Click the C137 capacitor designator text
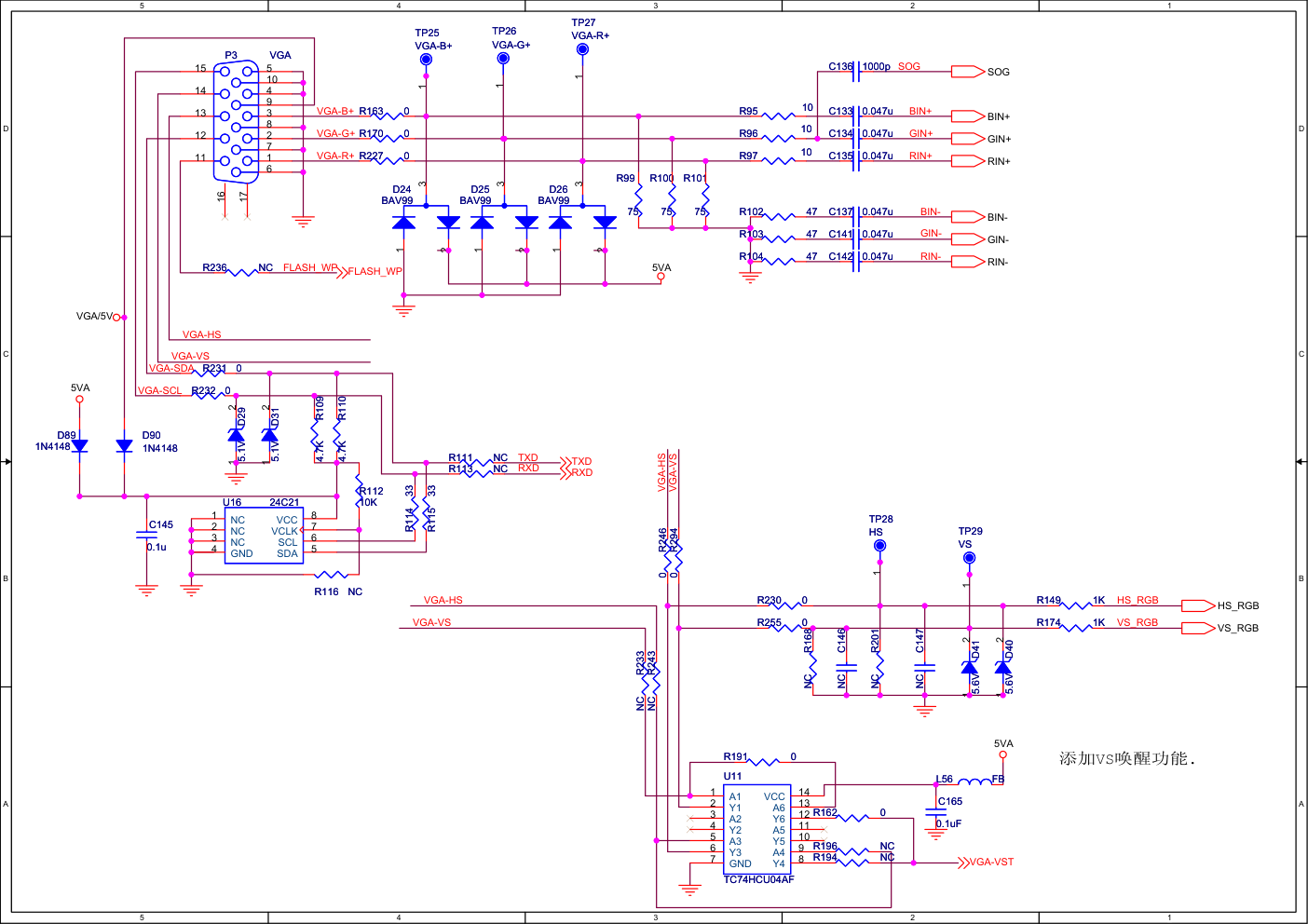 click(x=840, y=211)
